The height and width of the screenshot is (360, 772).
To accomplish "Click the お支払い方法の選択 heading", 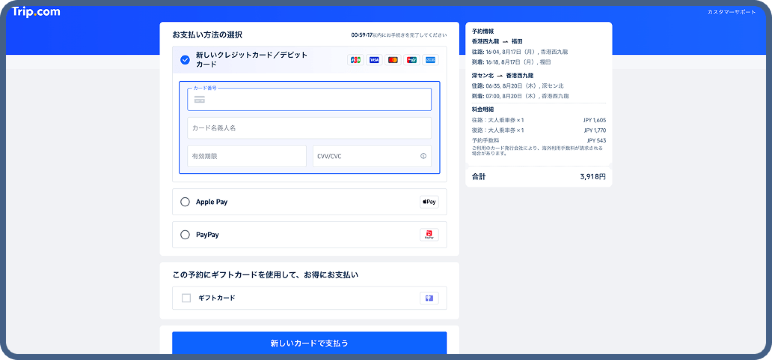I will [207, 35].
